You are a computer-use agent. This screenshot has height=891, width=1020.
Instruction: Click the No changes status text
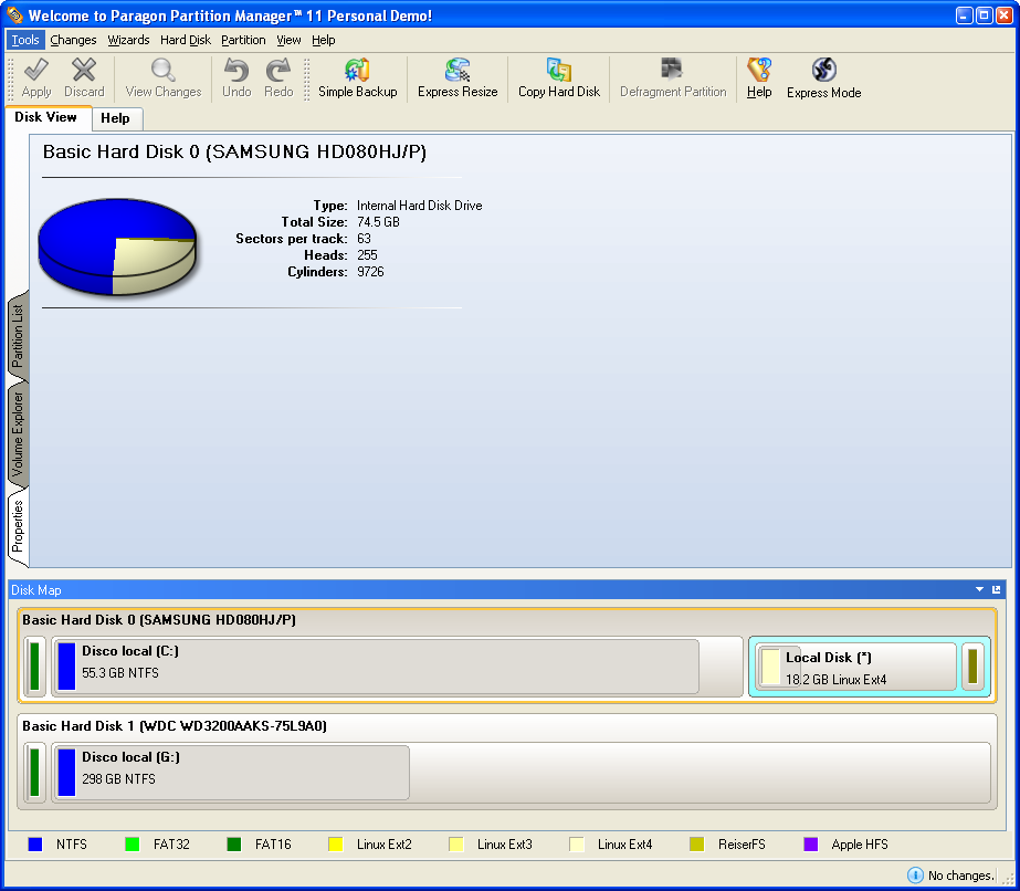pyautogui.click(x=961, y=875)
